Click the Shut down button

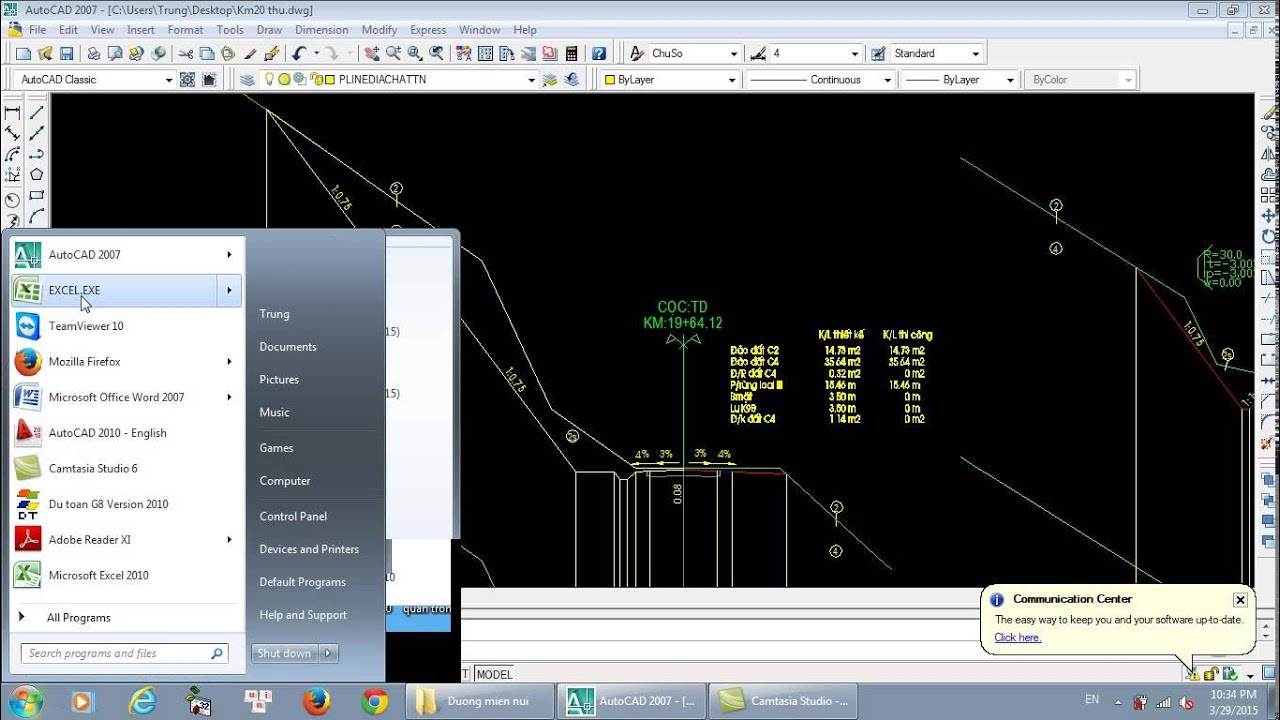pyautogui.click(x=285, y=653)
